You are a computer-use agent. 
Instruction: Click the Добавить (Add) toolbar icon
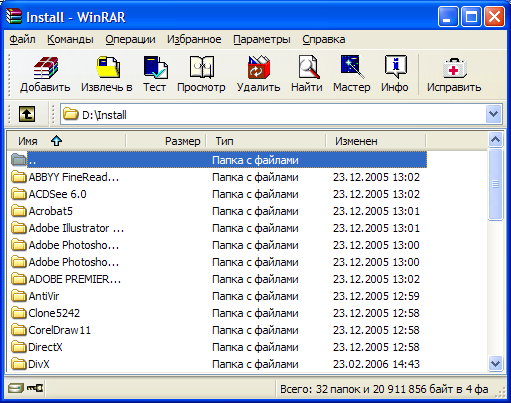(45, 68)
